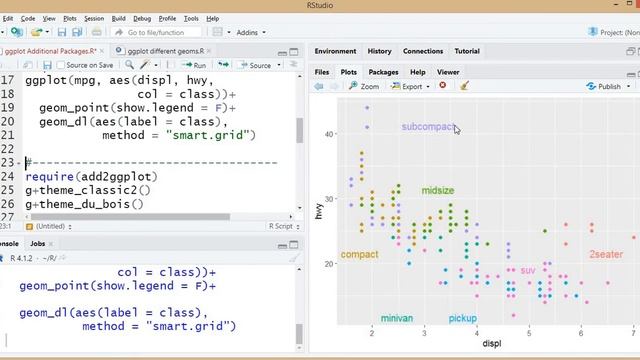Maximize the source editor pane

294,52
